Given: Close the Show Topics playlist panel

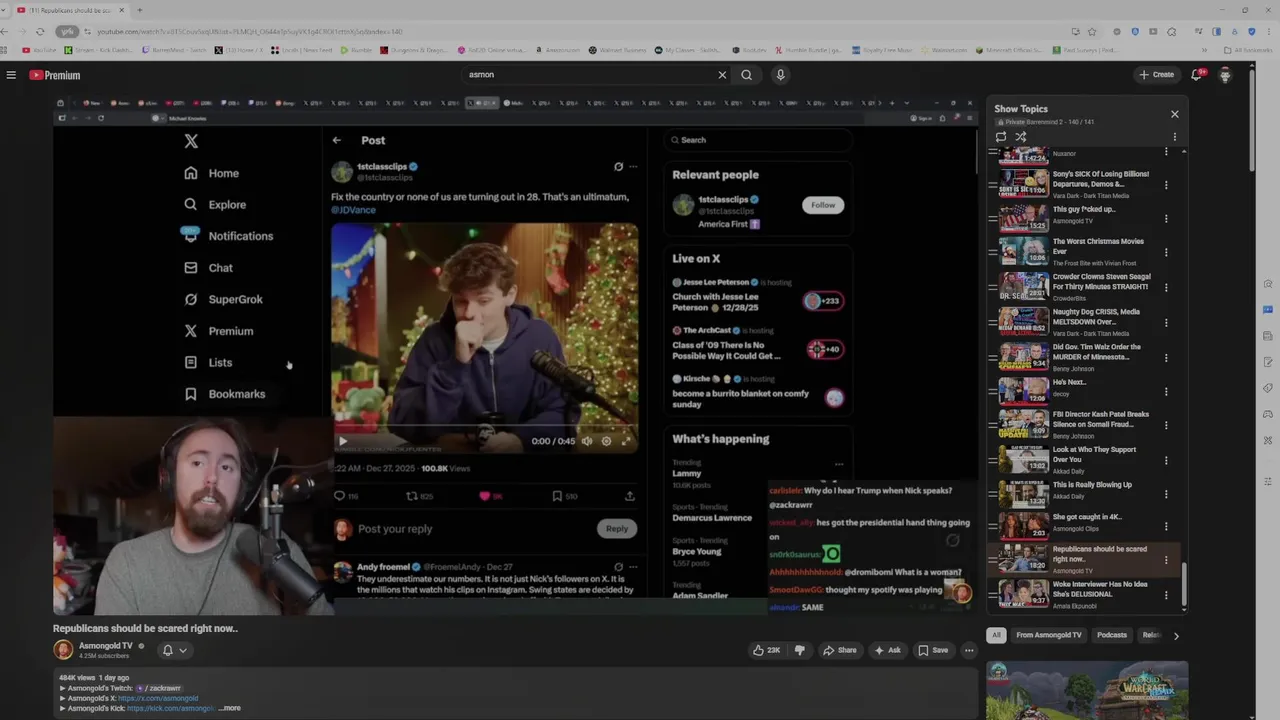Looking at the screenshot, I should 1175,114.
